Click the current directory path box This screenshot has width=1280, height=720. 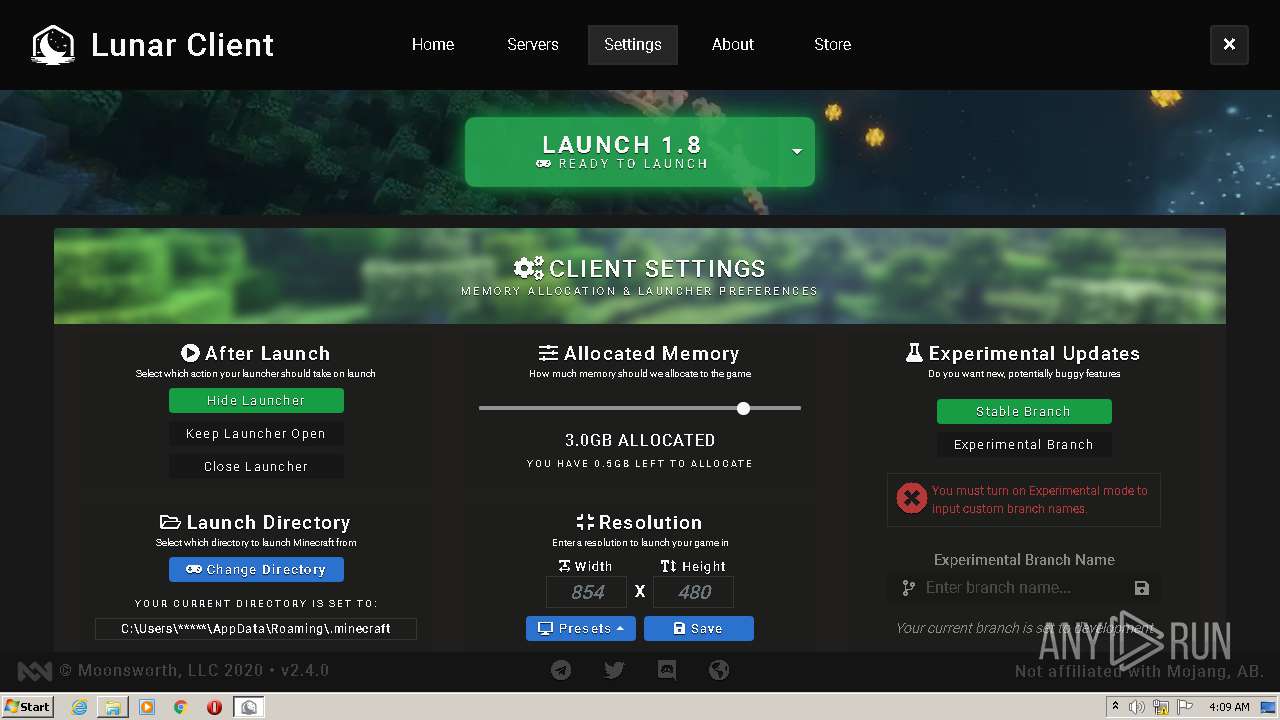(256, 629)
